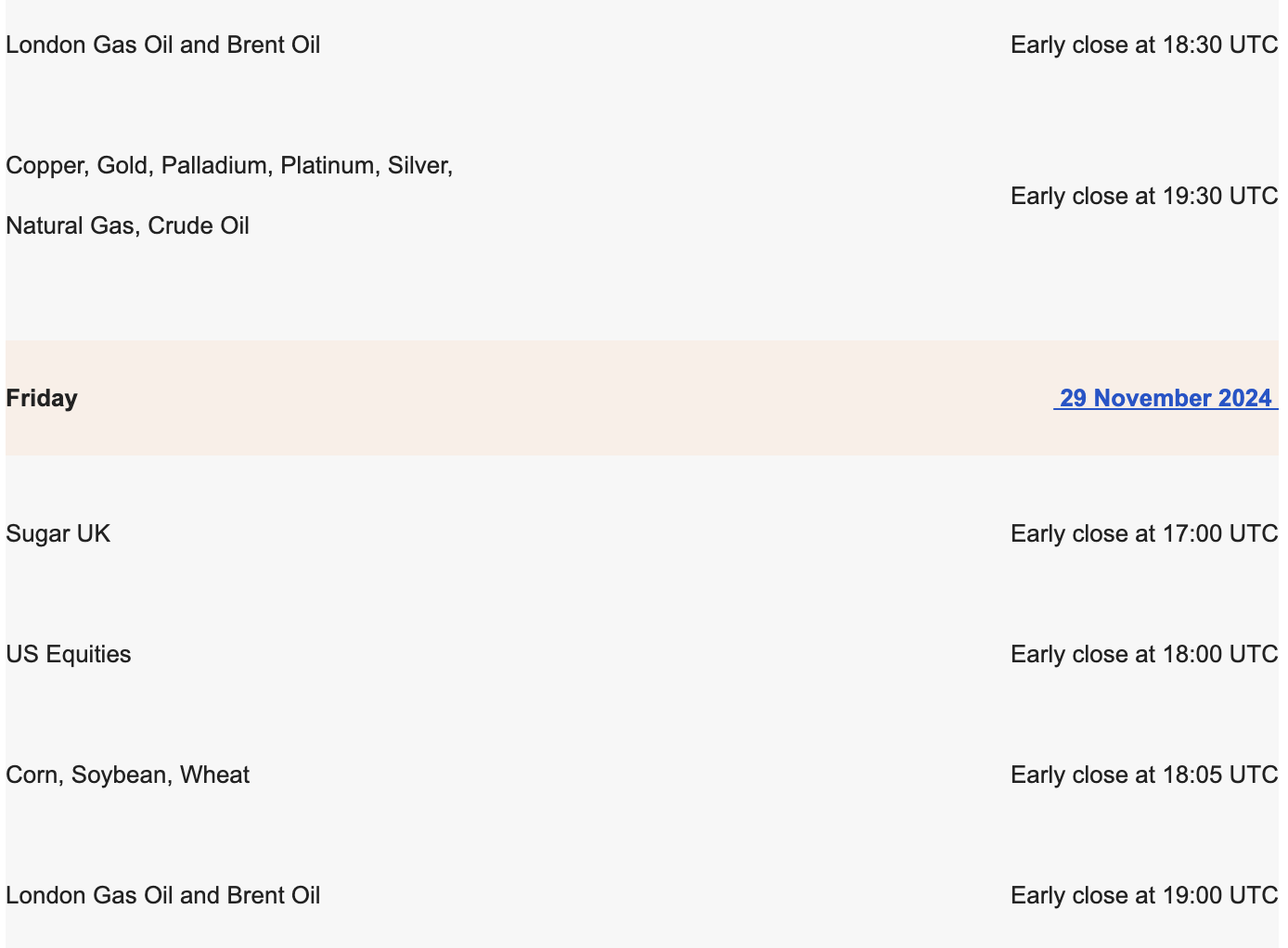Screen dimensions: 1288x948
Task: Select the Sugar UK instrument text
Action: [x=58, y=533]
